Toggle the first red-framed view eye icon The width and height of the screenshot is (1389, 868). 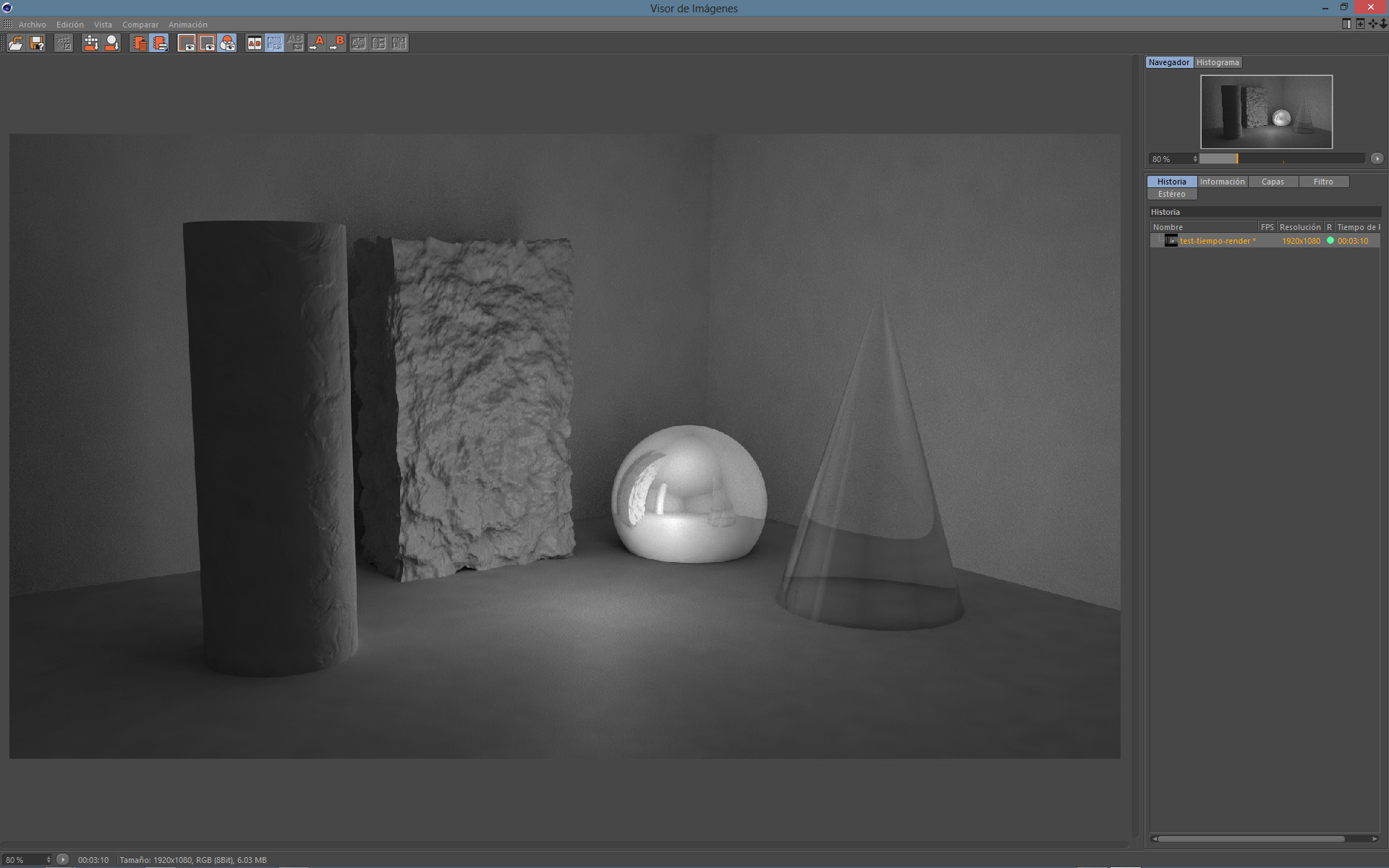coord(187,43)
